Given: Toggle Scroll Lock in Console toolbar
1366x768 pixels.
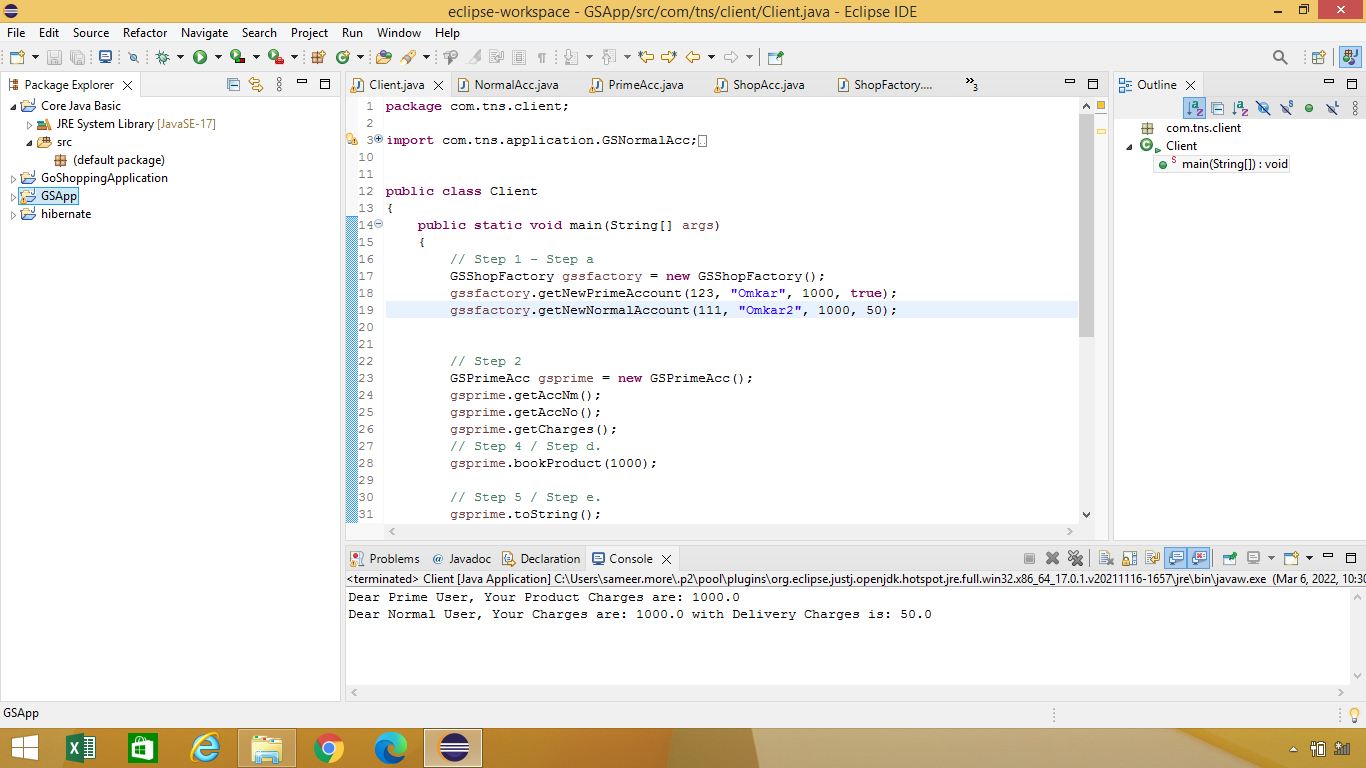Looking at the screenshot, I should click(1129, 559).
